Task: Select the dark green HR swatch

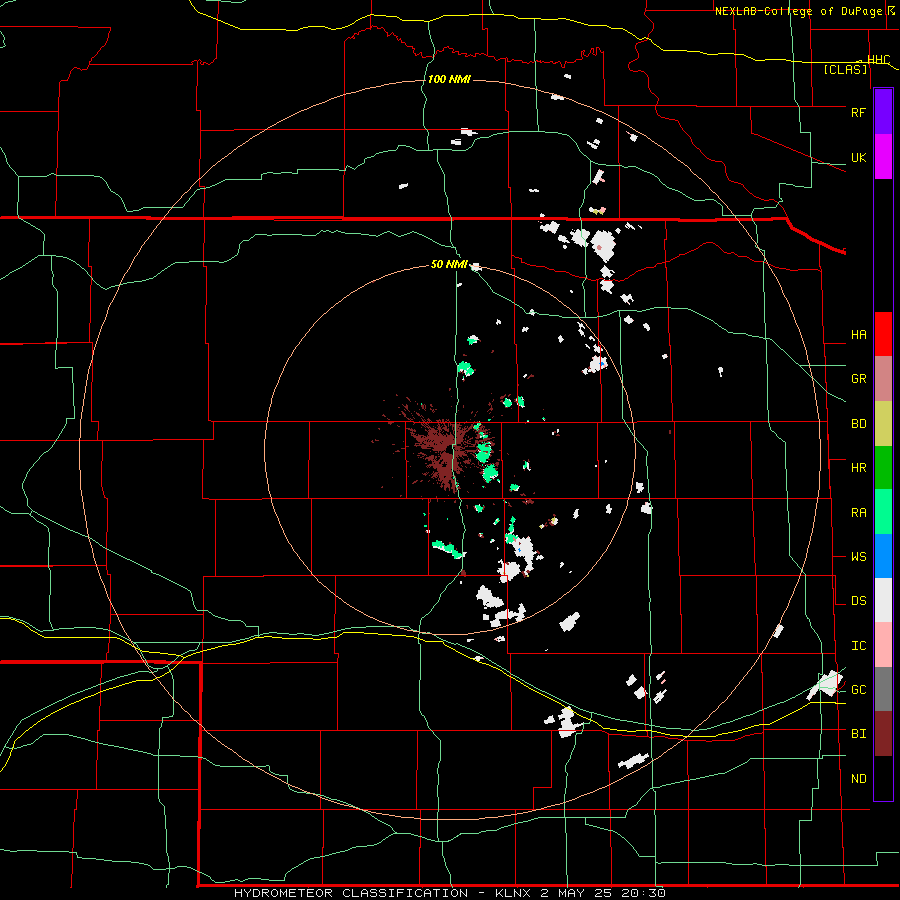Action: click(x=883, y=468)
